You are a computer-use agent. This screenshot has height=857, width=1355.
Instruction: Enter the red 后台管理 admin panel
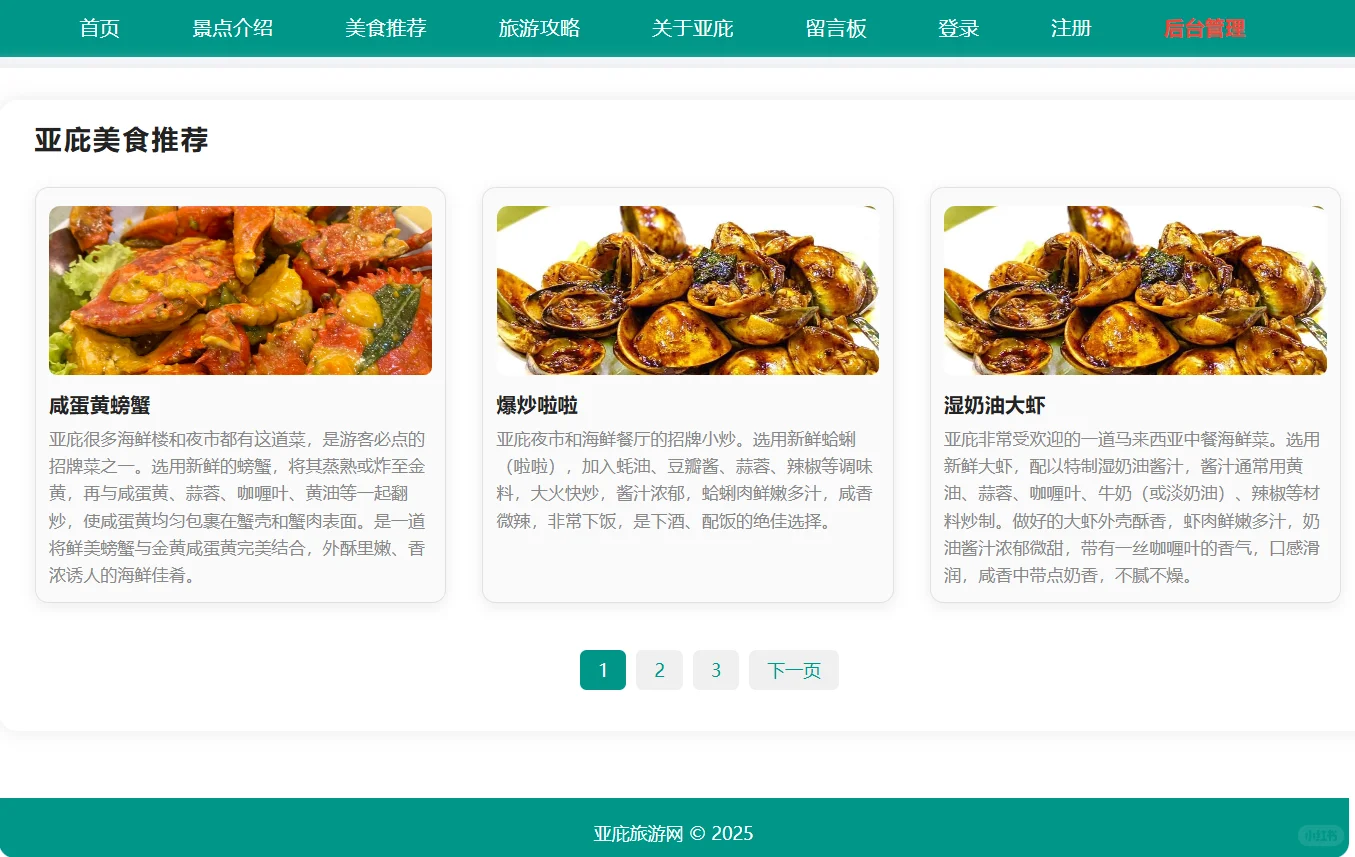[1203, 28]
